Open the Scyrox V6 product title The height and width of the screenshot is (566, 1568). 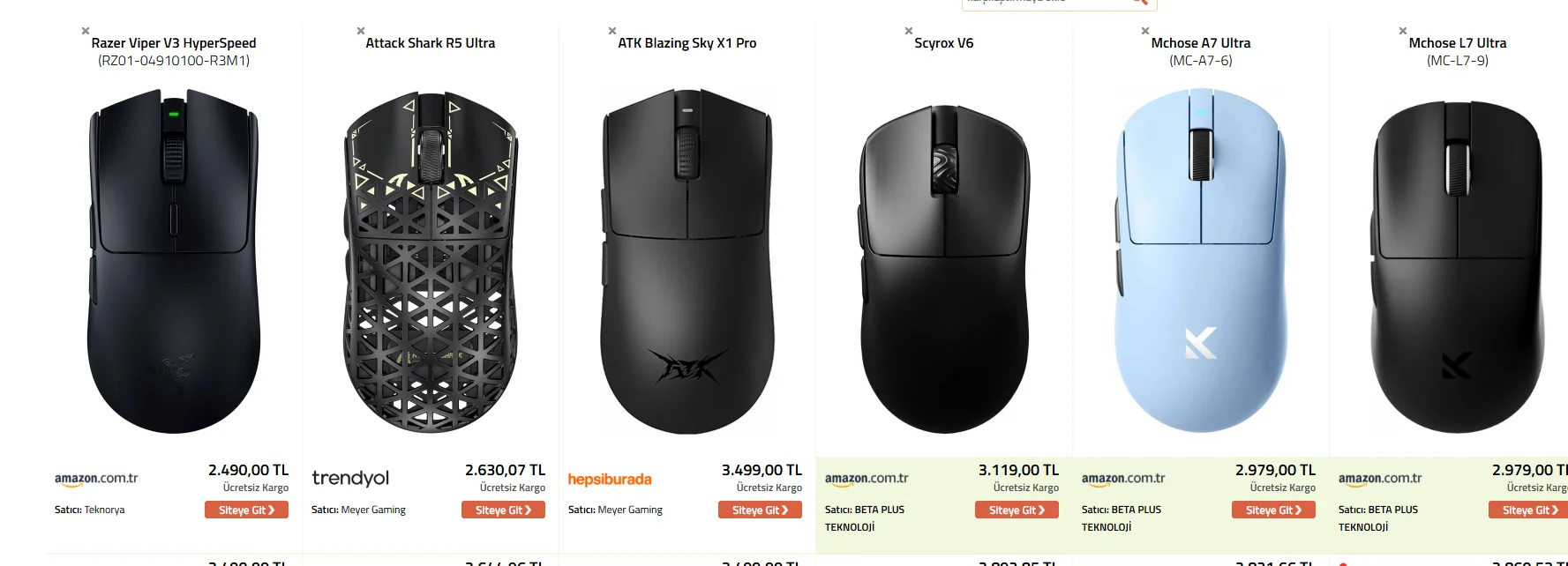pos(944,43)
